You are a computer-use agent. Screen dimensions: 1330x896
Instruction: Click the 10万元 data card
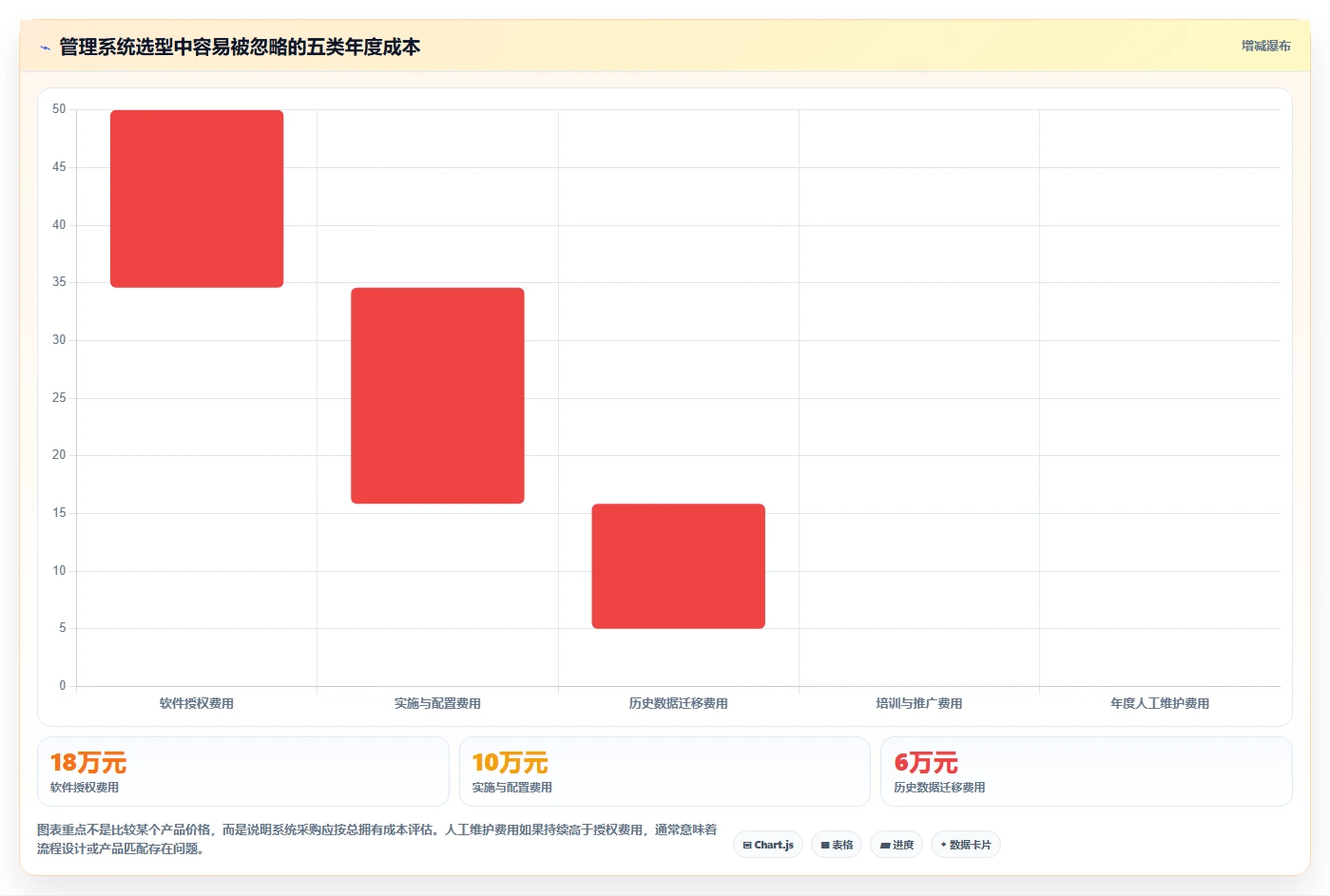(665, 772)
